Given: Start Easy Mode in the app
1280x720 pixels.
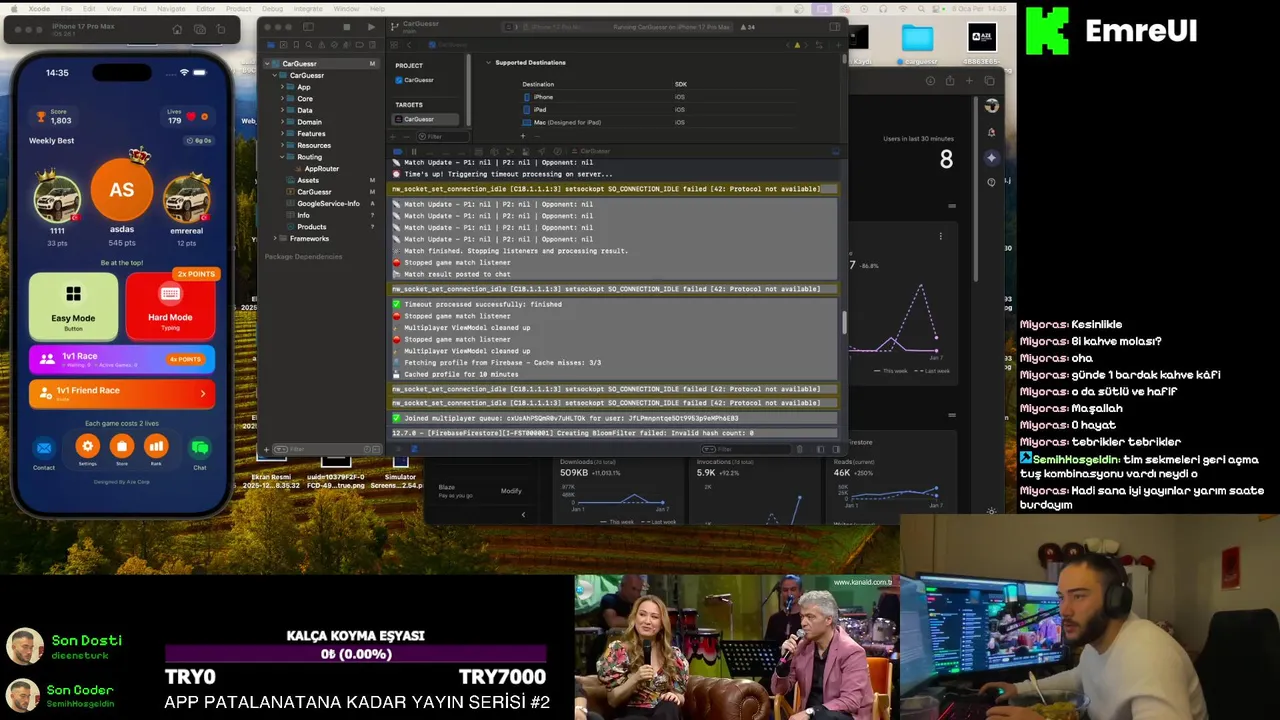Looking at the screenshot, I should pos(73,306).
